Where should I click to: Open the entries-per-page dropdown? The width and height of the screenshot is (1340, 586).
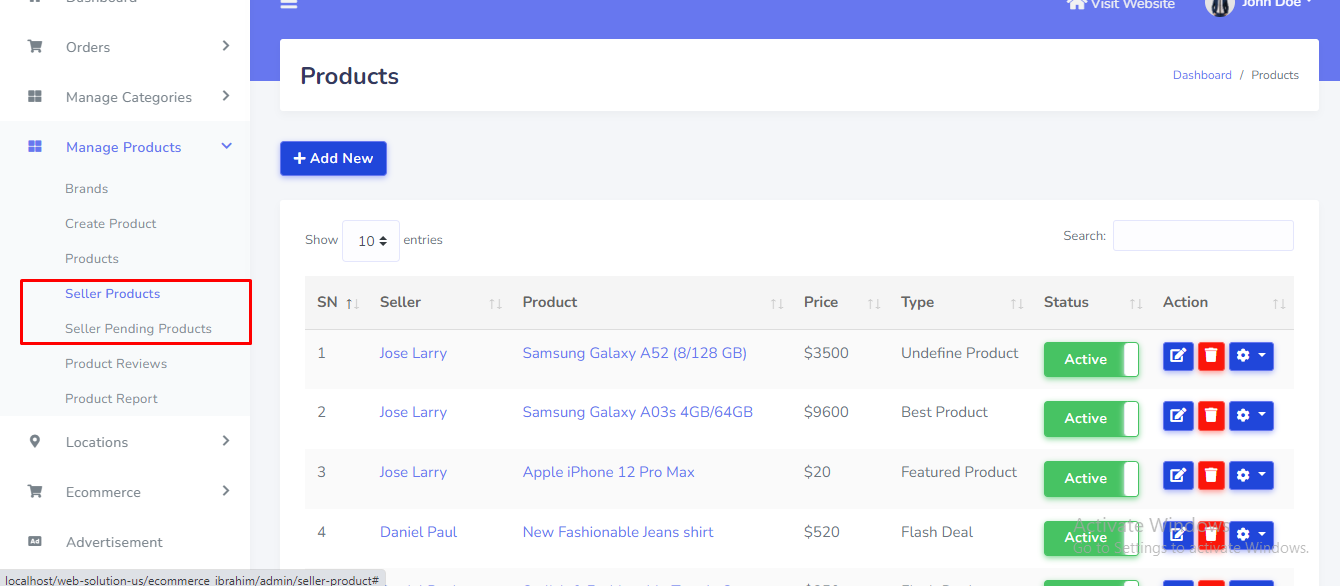tap(371, 241)
